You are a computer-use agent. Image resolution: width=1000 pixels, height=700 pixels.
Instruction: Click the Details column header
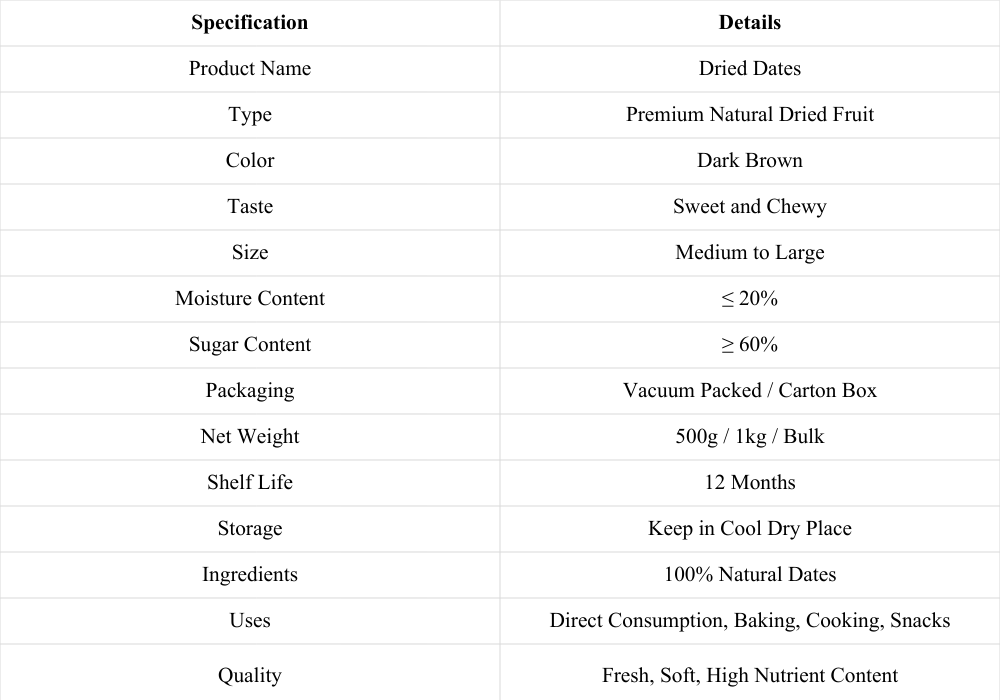click(749, 22)
